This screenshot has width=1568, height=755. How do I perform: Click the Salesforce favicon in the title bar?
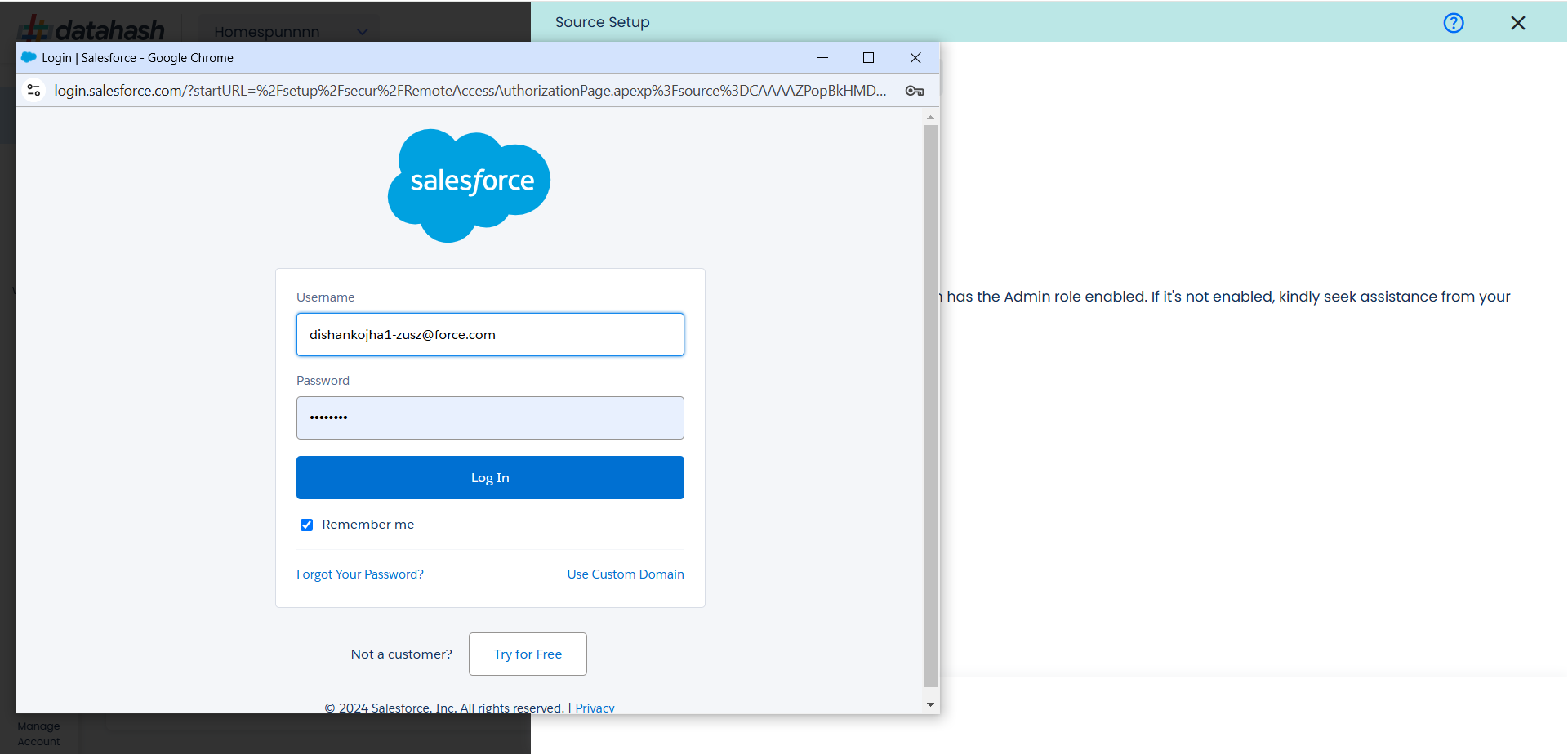[x=29, y=57]
